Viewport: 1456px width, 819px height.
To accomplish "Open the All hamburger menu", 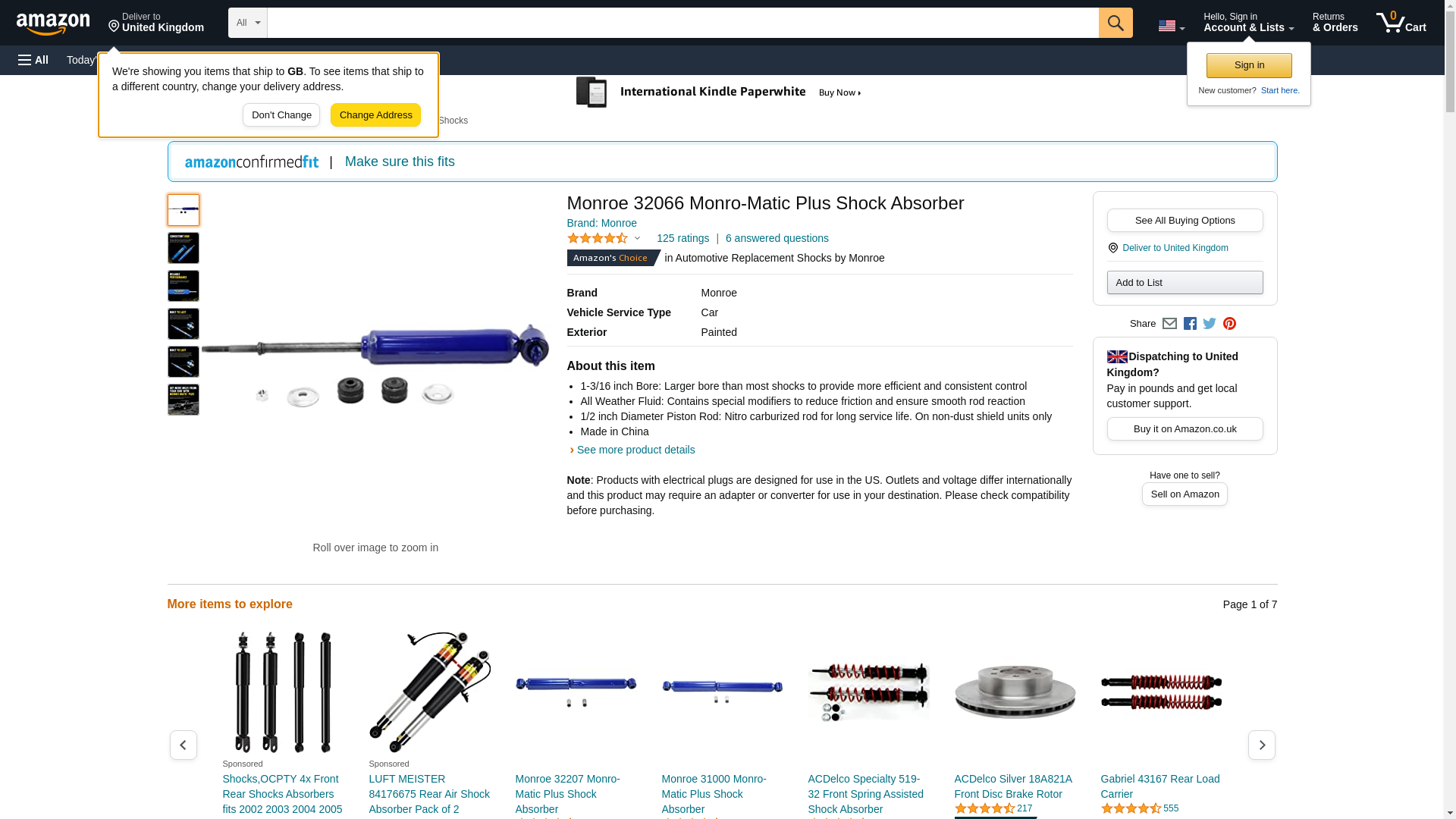I will pyautogui.click(x=33, y=60).
